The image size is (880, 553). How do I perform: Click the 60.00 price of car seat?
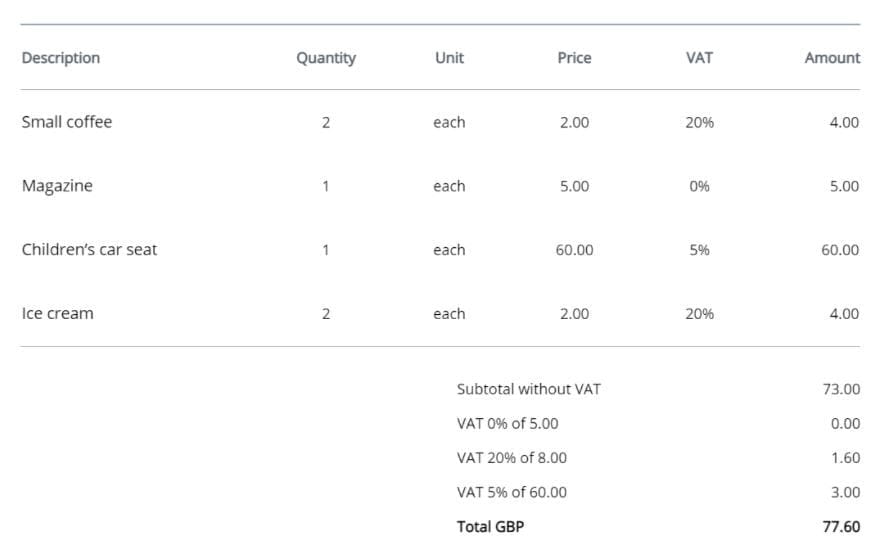click(x=574, y=250)
